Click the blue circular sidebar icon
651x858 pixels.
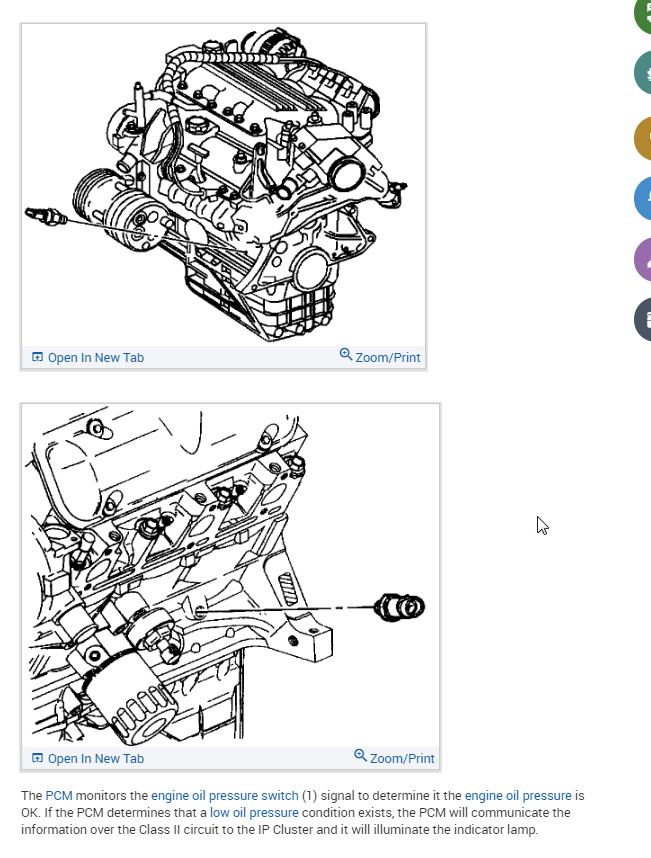(x=643, y=198)
